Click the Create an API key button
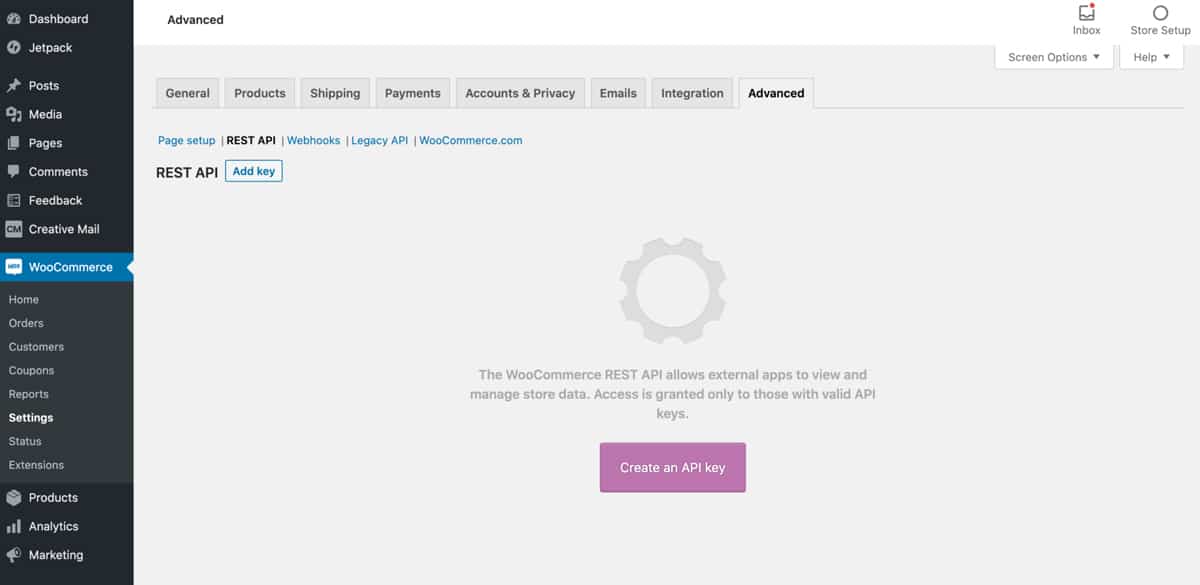The image size is (1200, 585). [673, 467]
